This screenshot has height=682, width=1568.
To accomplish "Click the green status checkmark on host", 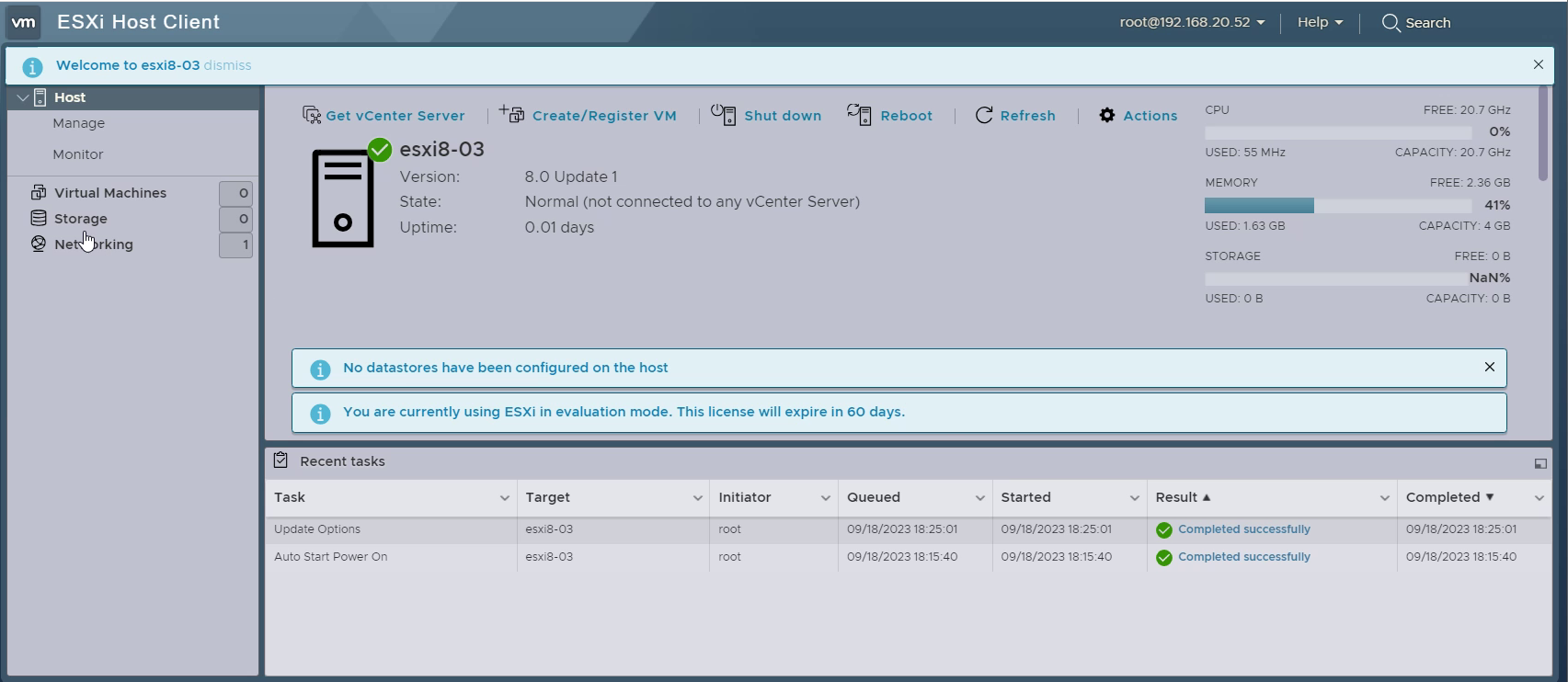I will click(380, 149).
